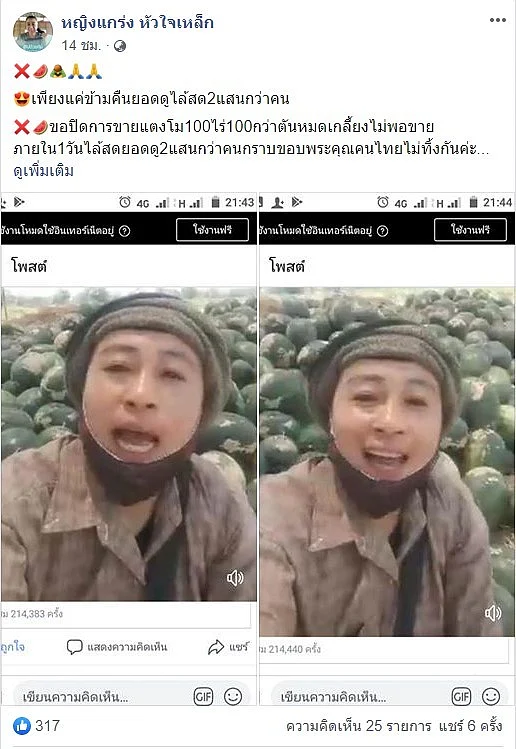Click the emoji smiley in left comment box
Image resolution: width=516 pixels, height=749 pixels.
click(x=233, y=697)
